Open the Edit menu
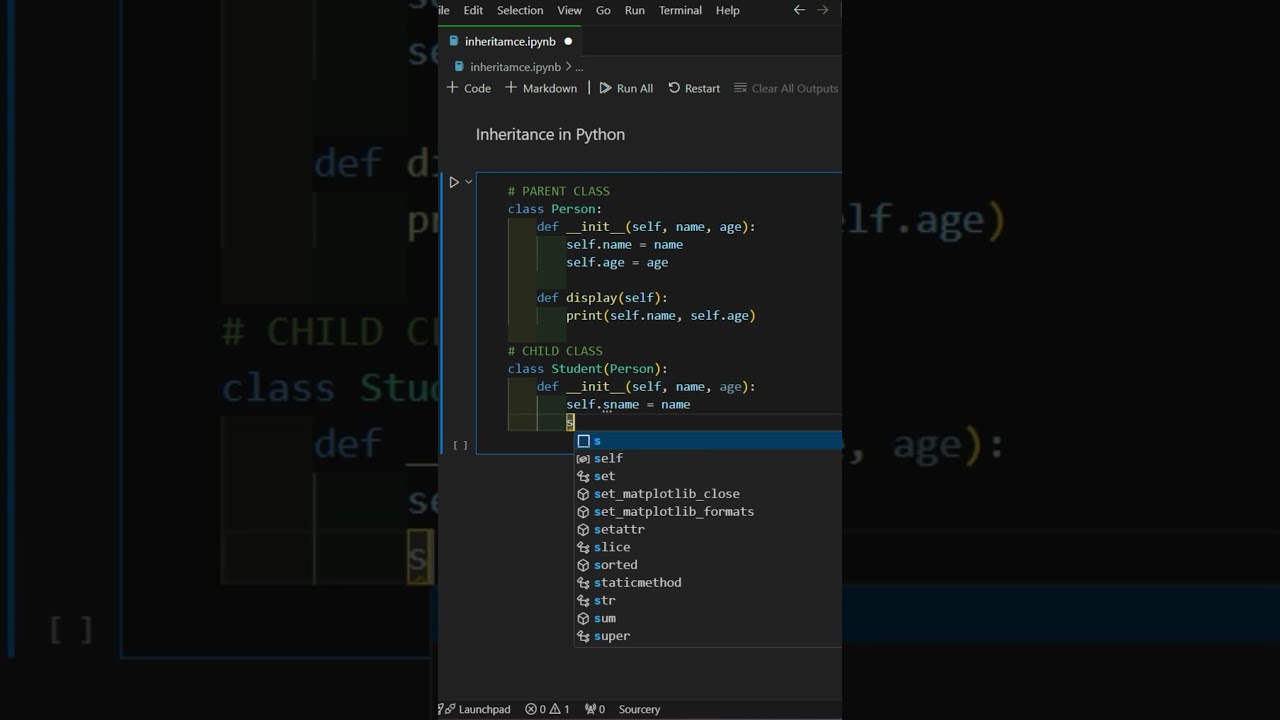This screenshot has width=1280, height=720. pyautogui.click(x=473, y=10)
